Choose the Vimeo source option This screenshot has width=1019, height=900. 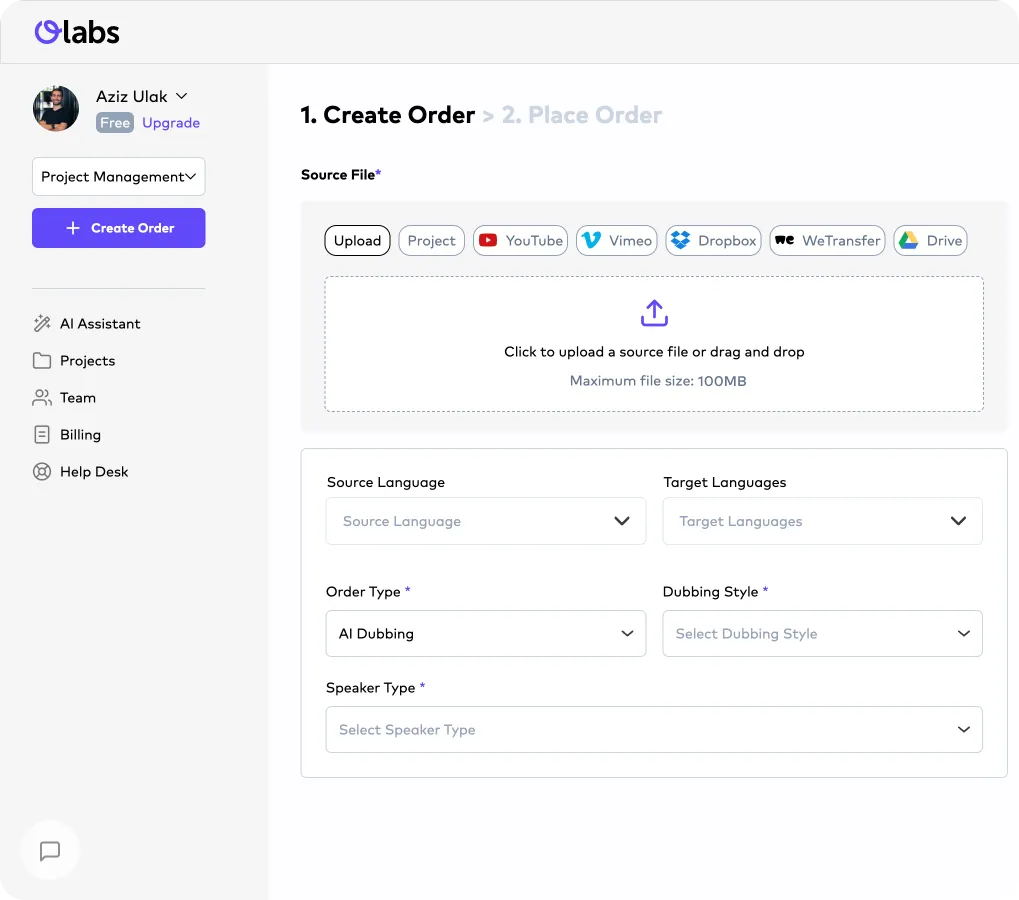tap(617, 241)
